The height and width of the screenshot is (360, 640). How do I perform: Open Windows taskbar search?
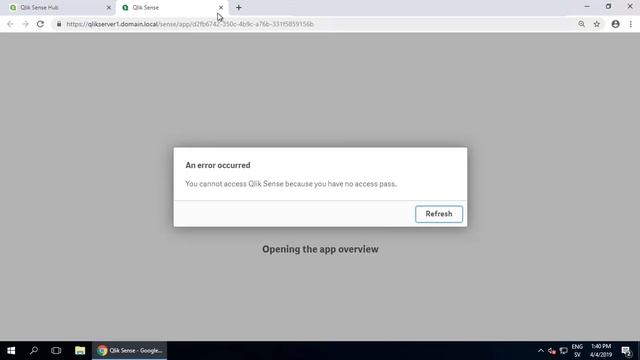coord(34,351)
